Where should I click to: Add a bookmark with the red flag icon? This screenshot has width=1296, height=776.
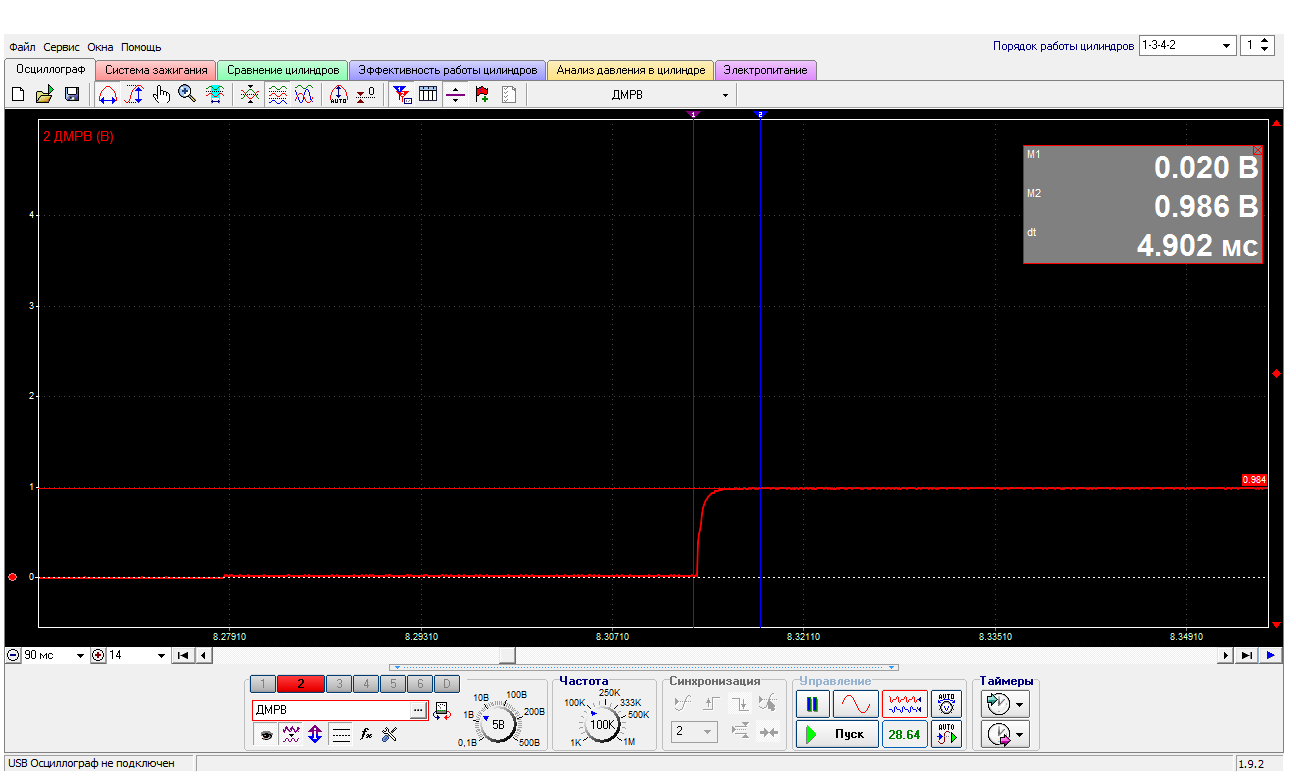[482, 94]
